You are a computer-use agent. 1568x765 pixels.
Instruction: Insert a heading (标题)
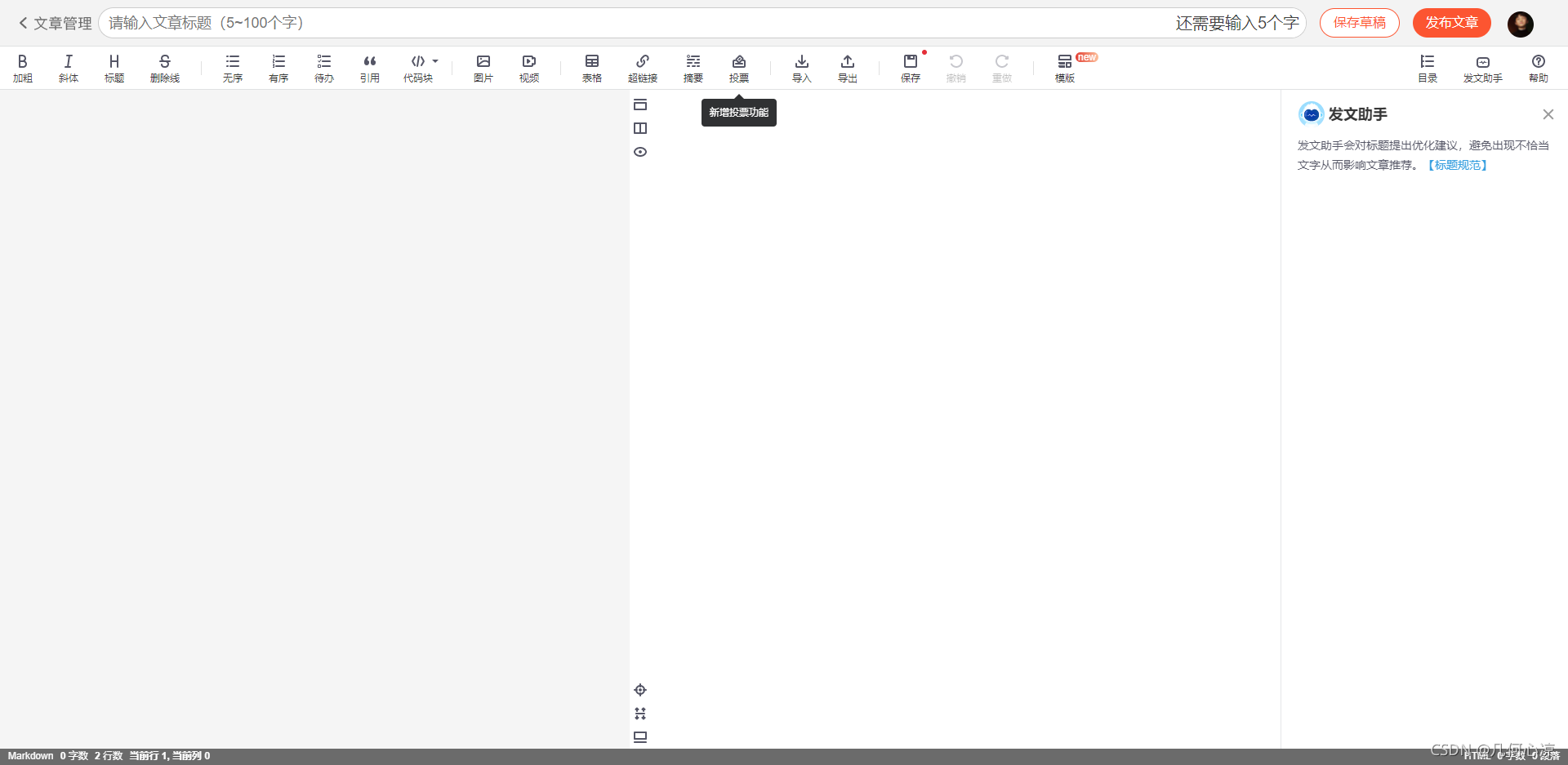tap(114, 68)
